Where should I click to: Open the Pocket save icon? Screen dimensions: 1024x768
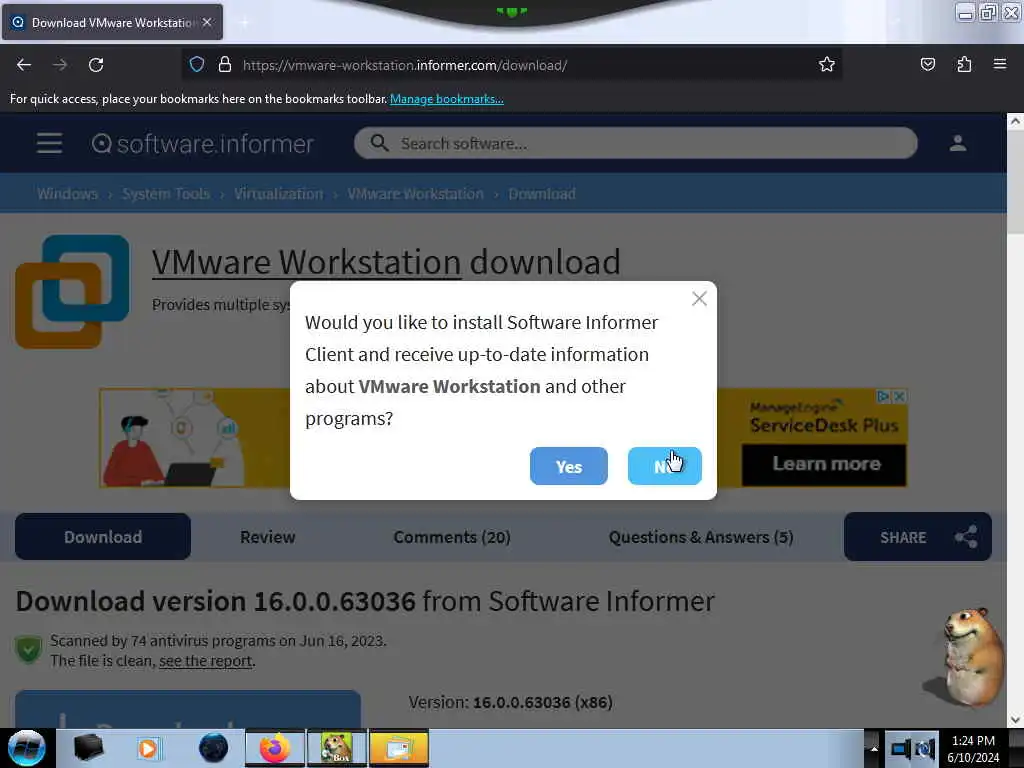pos(927,64)
